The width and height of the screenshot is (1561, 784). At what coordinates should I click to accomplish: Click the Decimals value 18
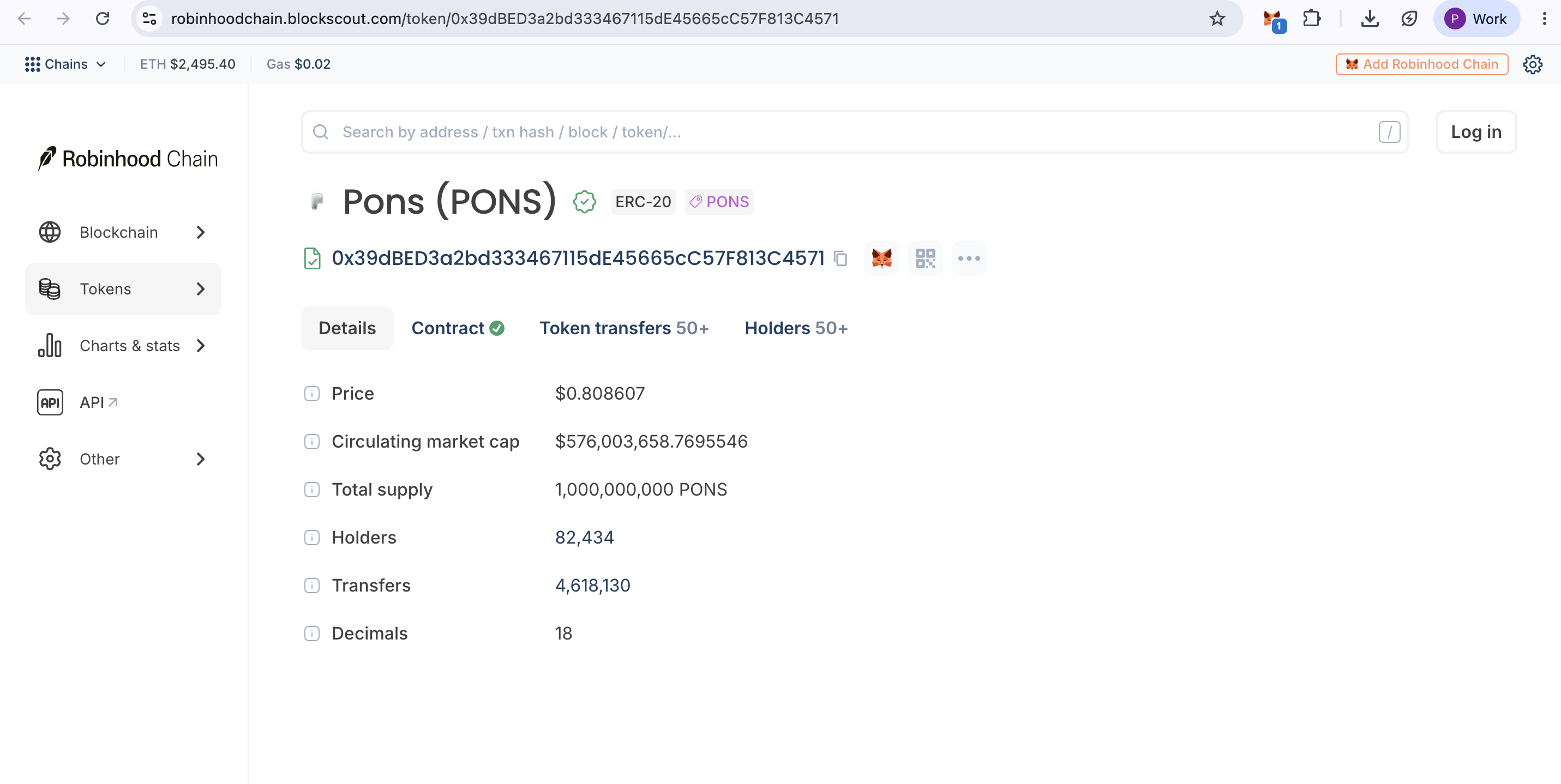coord(563,634)
